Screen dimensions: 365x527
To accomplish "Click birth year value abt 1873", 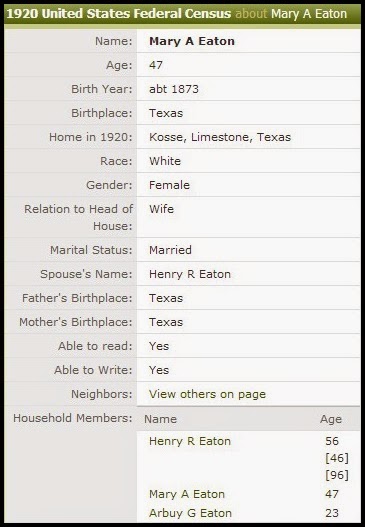I will point(174,89).
